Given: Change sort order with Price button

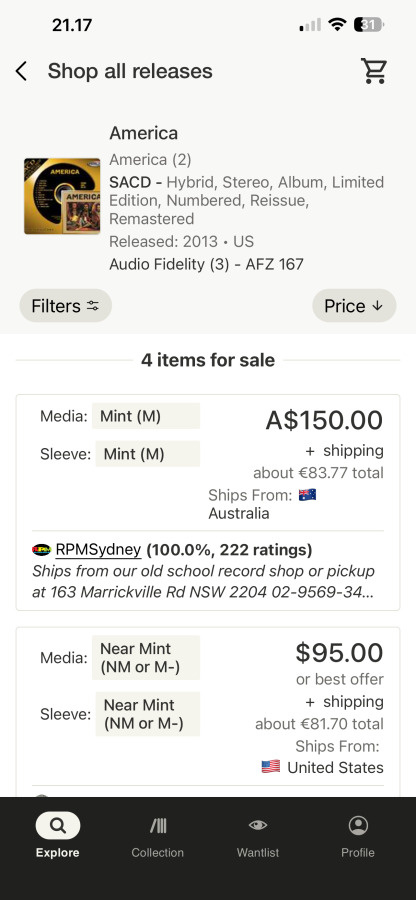Looking at the screenshot, I should click(354, 306).
